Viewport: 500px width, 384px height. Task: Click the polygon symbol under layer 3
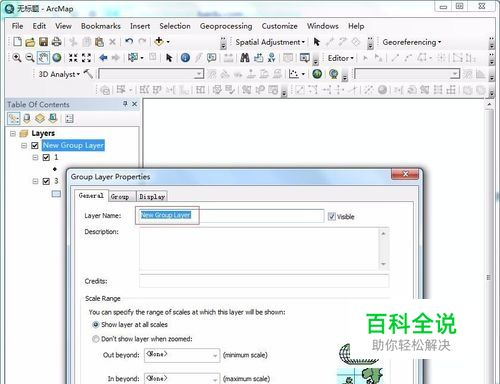click(56, 194)
